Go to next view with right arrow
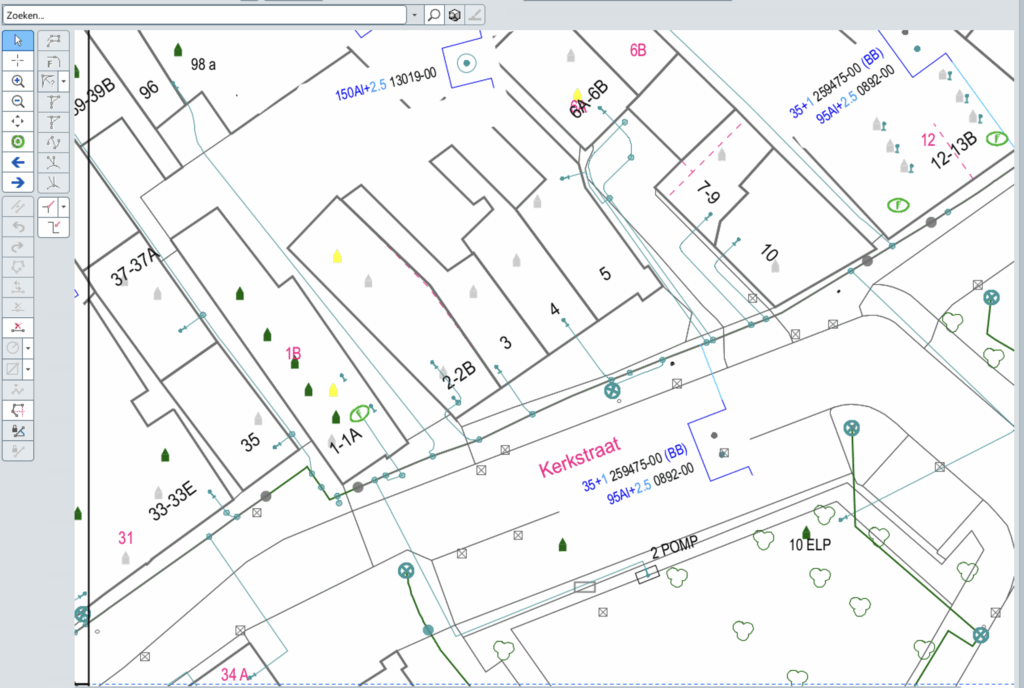Screen dimensions: 1024x688 click(18, 182)
